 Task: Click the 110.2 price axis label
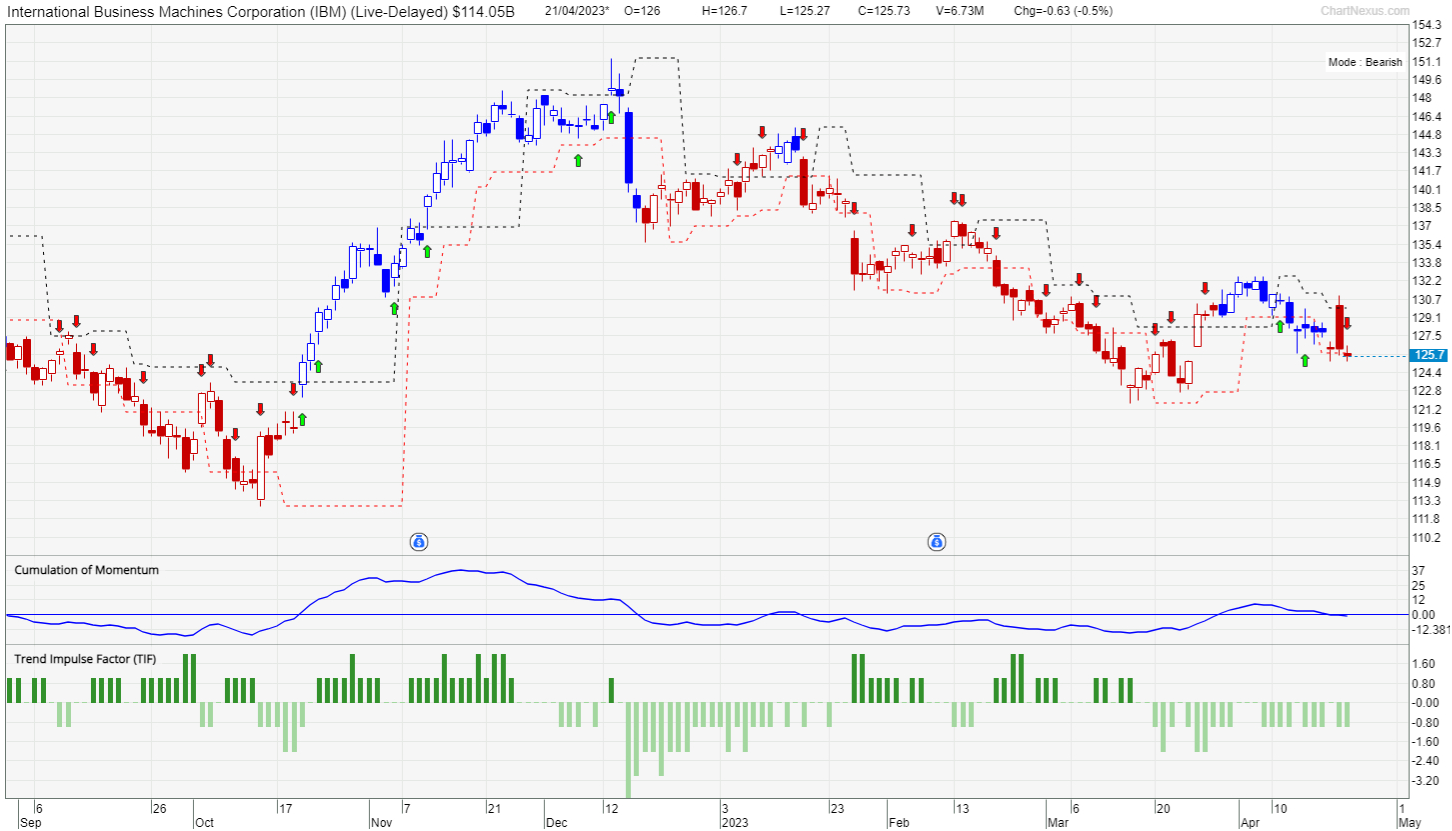(1425, 538)
